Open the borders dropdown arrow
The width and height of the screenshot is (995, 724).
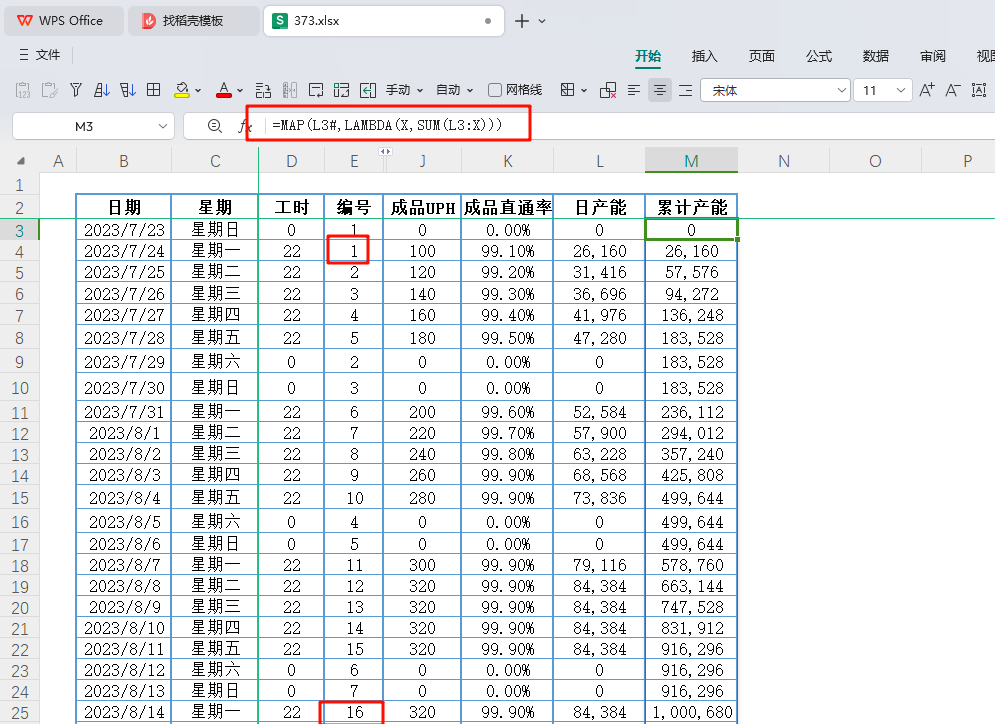pyautogui.click(x=584, y=91)
